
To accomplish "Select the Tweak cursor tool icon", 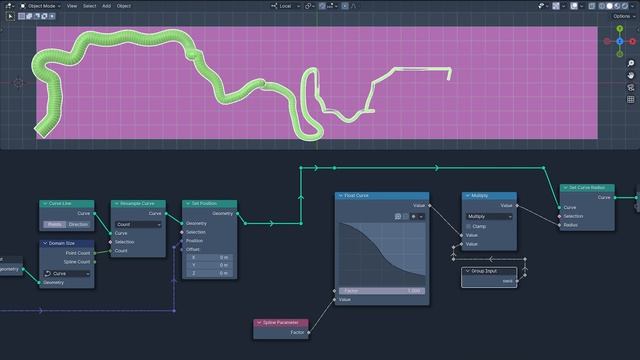I will [10, 16].
